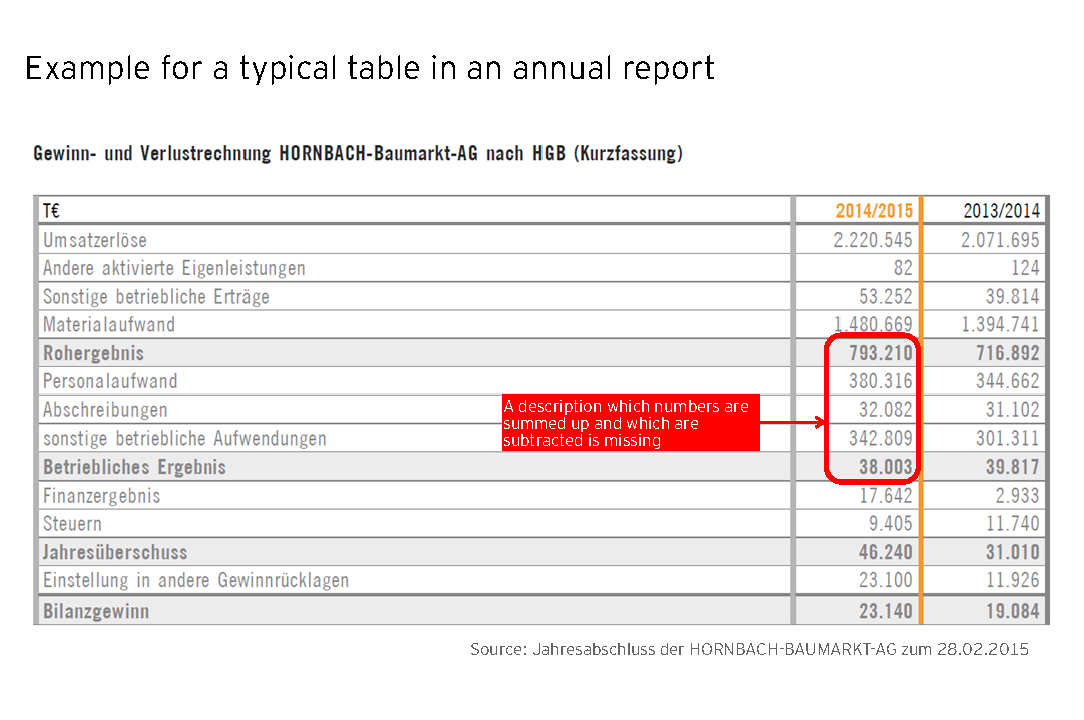Viewport: 1084px width, 720px height.
Task: Select the value '301.311'
Action: (1008, 439)
